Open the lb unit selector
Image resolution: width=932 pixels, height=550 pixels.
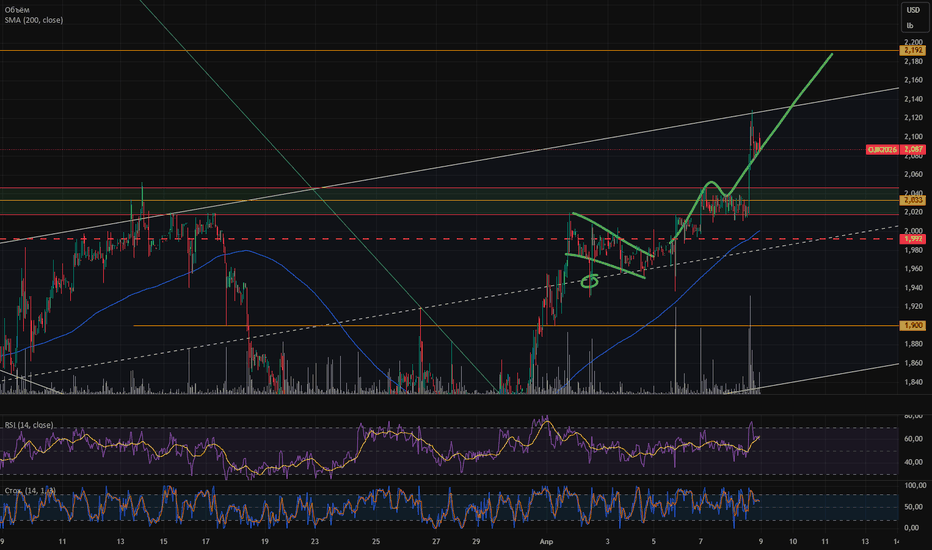pos(910,26)
